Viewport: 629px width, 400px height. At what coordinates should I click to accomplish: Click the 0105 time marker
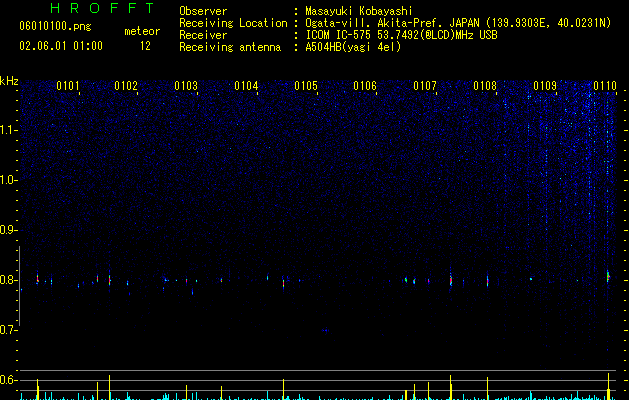click(306, 86)
